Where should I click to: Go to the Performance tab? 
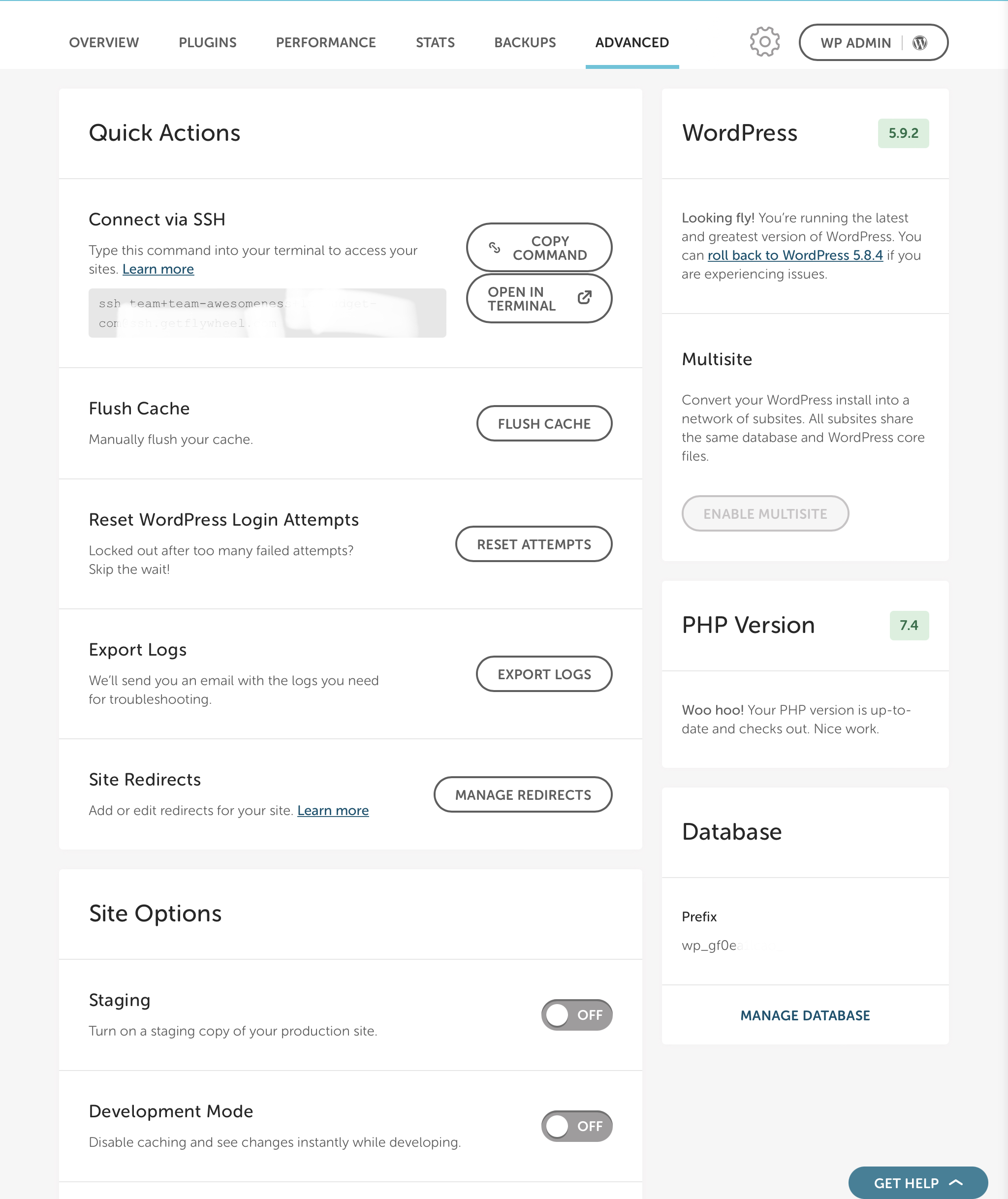[326, 43]
